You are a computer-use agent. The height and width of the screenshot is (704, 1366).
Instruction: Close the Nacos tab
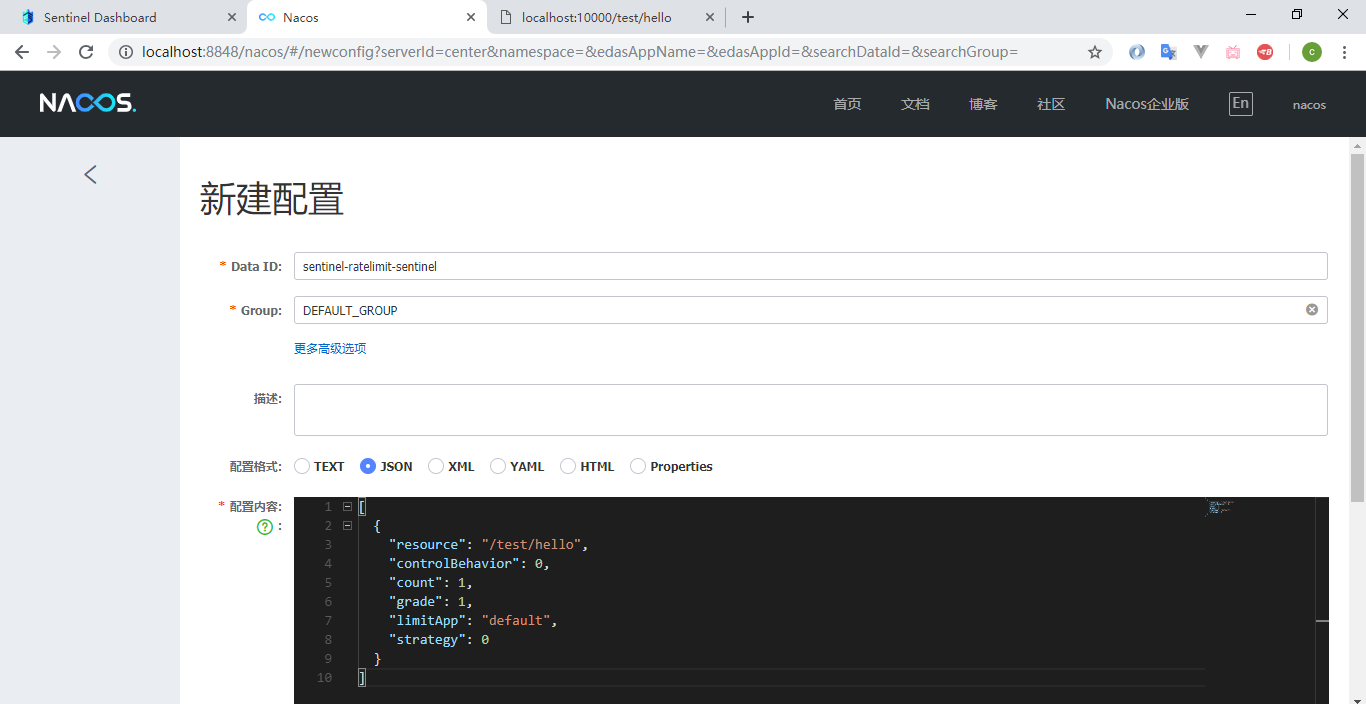470,17
